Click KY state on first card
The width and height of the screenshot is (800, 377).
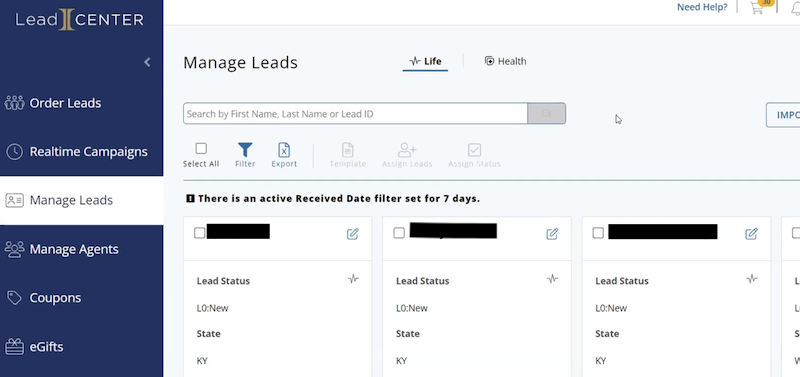coord(202,361)
